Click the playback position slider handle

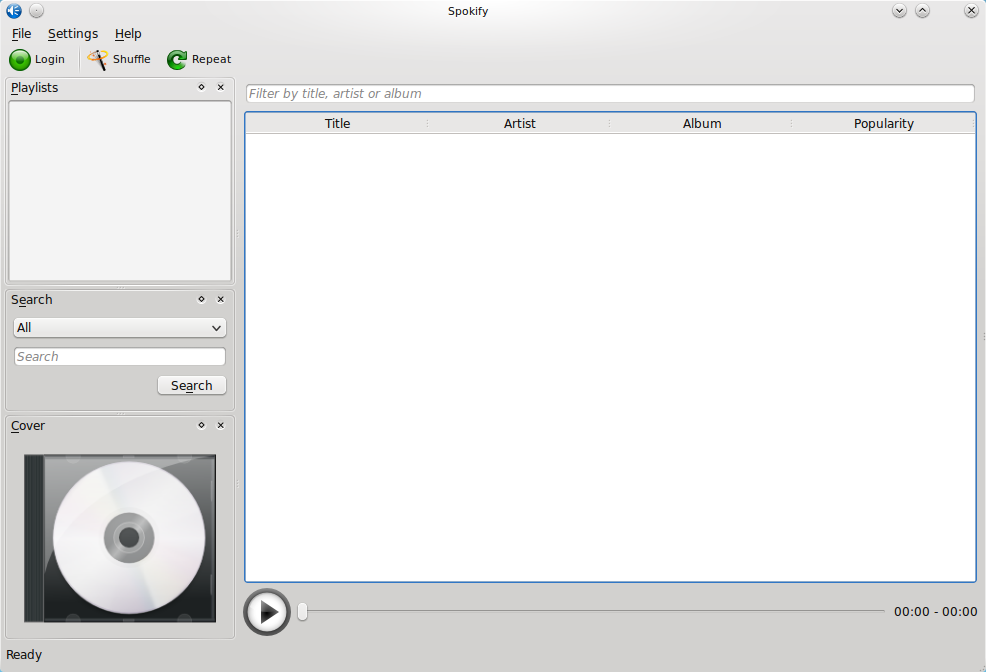pyautogui.click(x=302, y=612)
